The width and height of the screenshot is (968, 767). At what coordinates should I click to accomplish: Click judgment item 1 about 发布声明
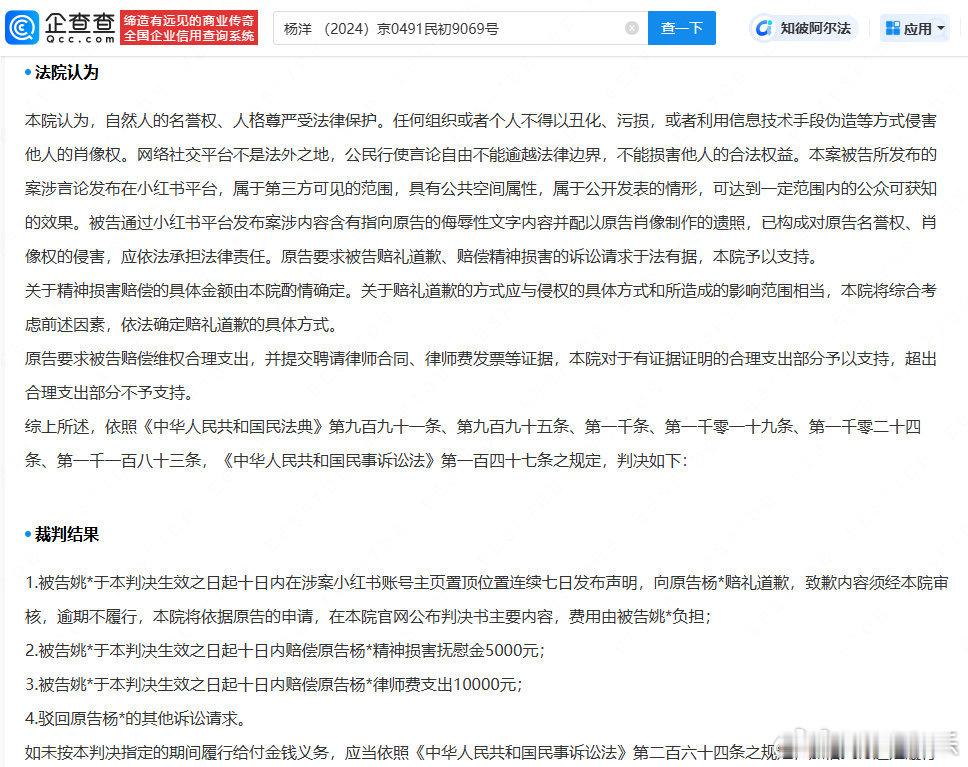coord(486,600)
